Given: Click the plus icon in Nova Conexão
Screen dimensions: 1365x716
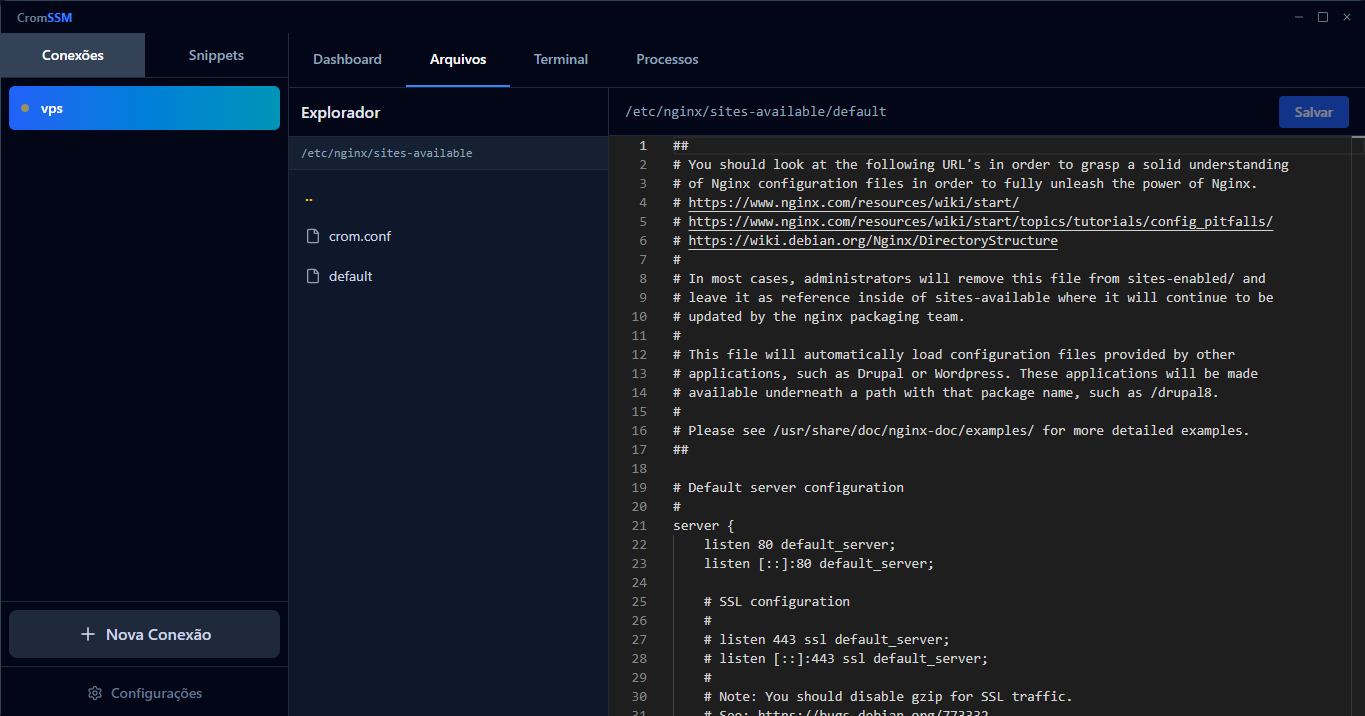Looking at the screenshot, I should coord(88,635).
